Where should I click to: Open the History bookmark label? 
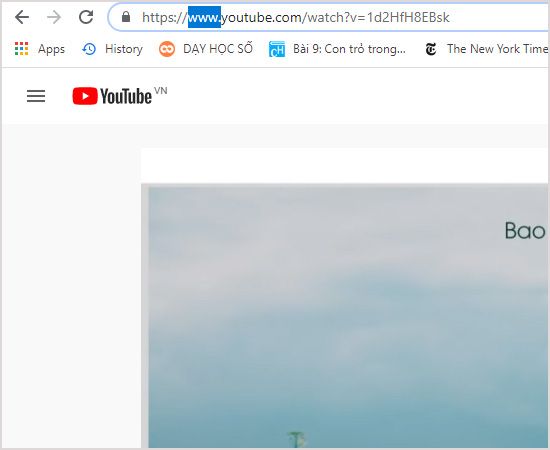(x=124, y=49)
